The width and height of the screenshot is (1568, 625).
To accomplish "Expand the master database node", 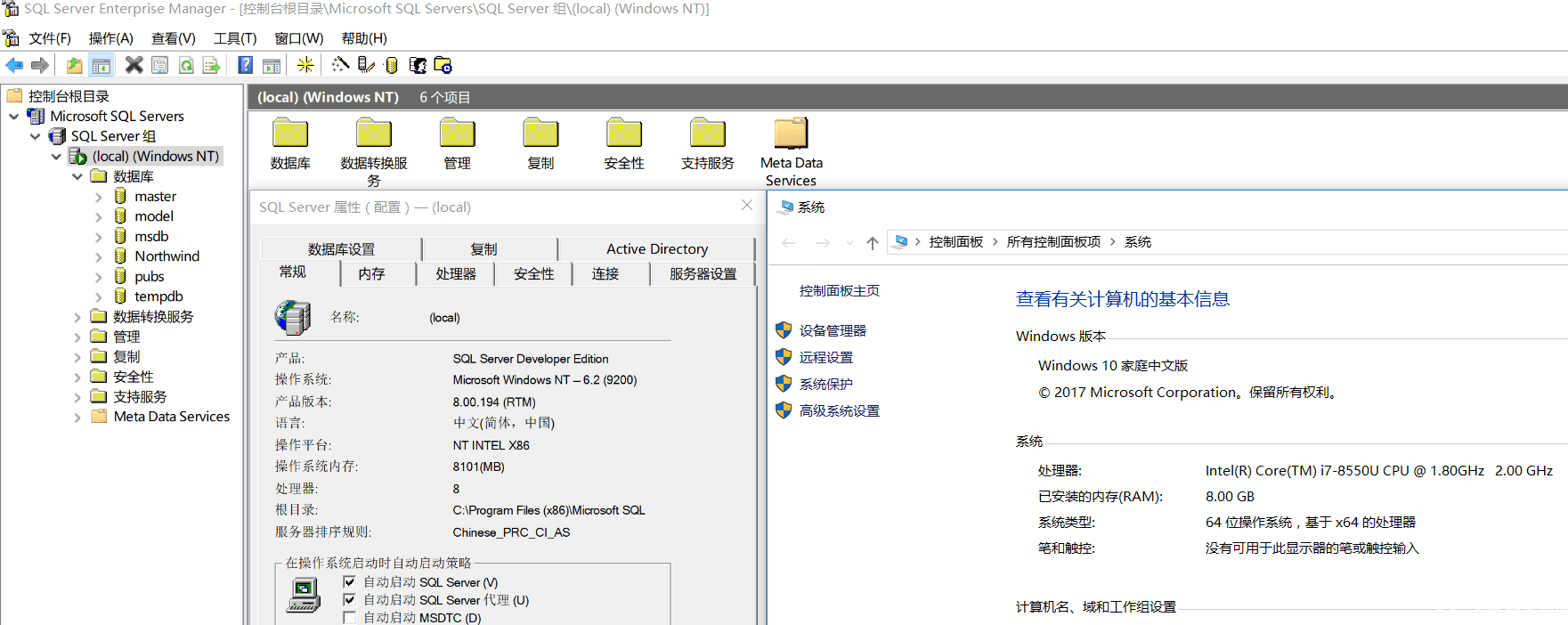I will click(99, 197).
